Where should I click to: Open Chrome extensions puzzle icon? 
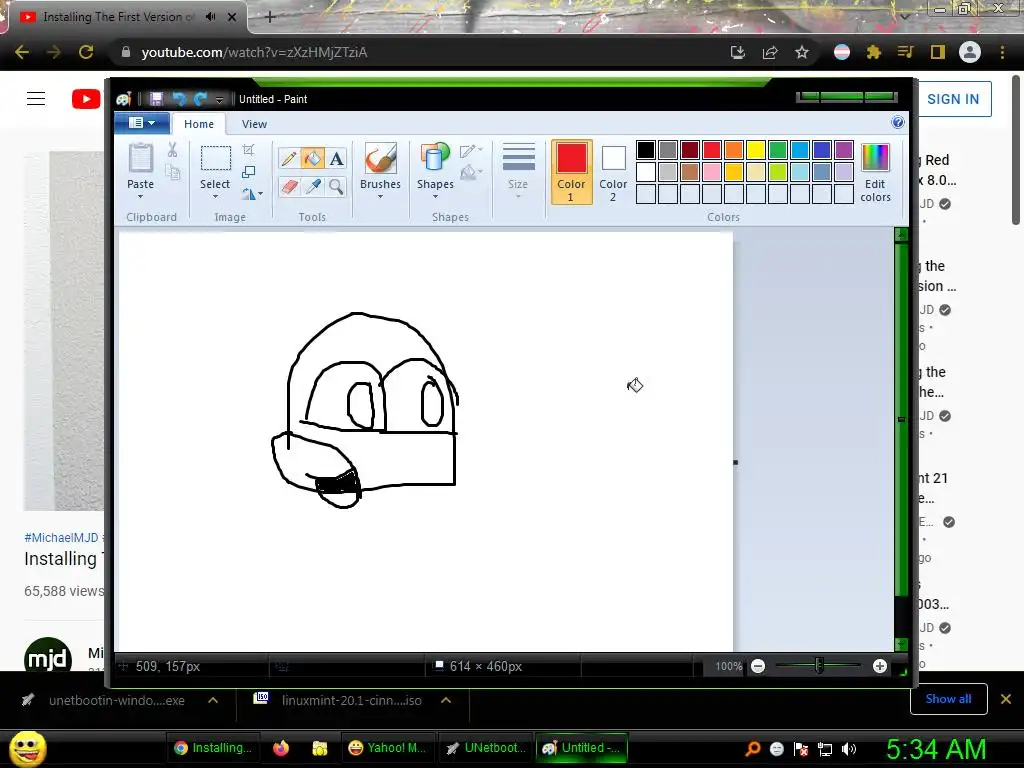click(x=873, y=52)
